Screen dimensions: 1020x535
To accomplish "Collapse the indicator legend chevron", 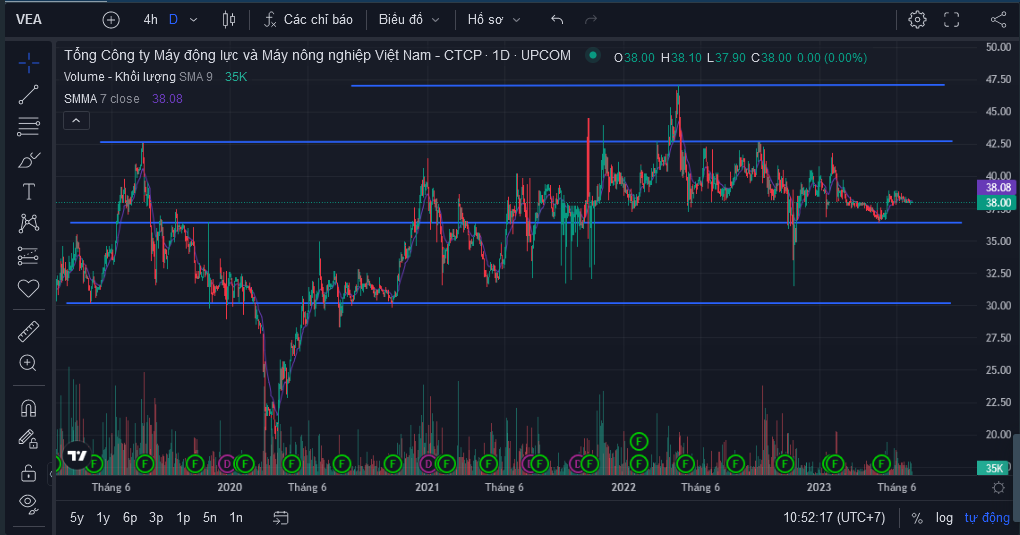I will click(76, 121).
